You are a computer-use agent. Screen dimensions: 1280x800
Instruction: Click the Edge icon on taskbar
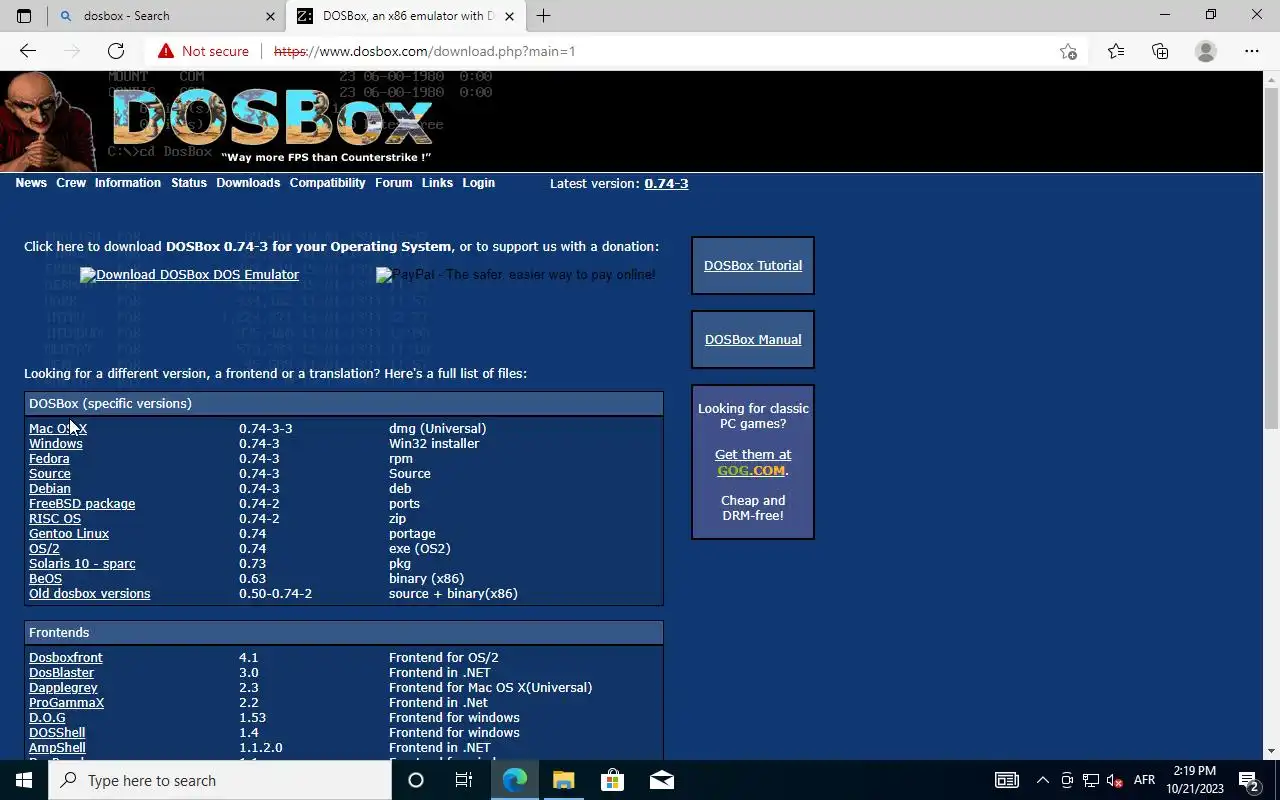coord(514,780)
